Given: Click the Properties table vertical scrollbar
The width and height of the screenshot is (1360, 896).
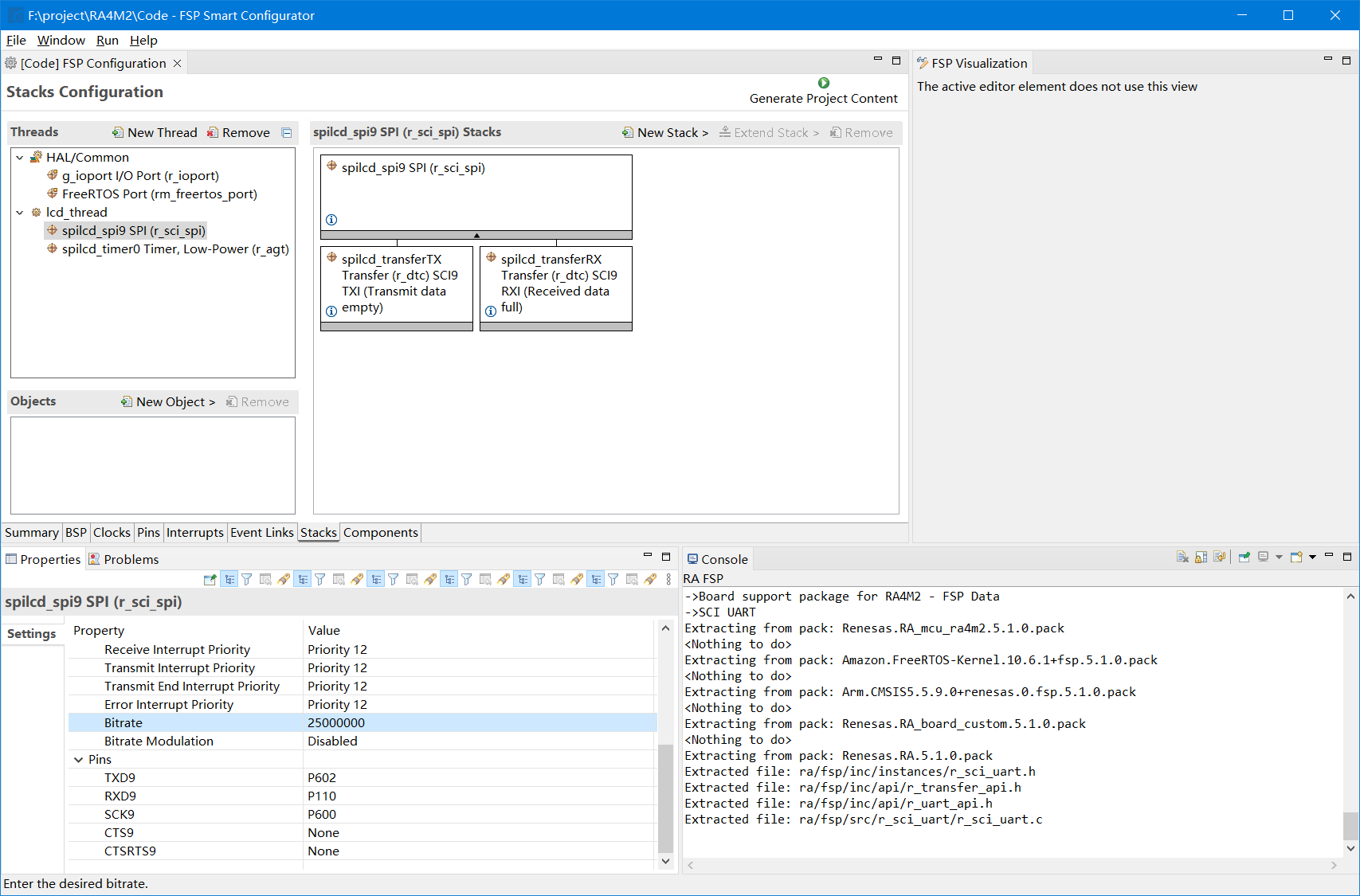Looking at the screenshot, I should [x=666, y=798].
